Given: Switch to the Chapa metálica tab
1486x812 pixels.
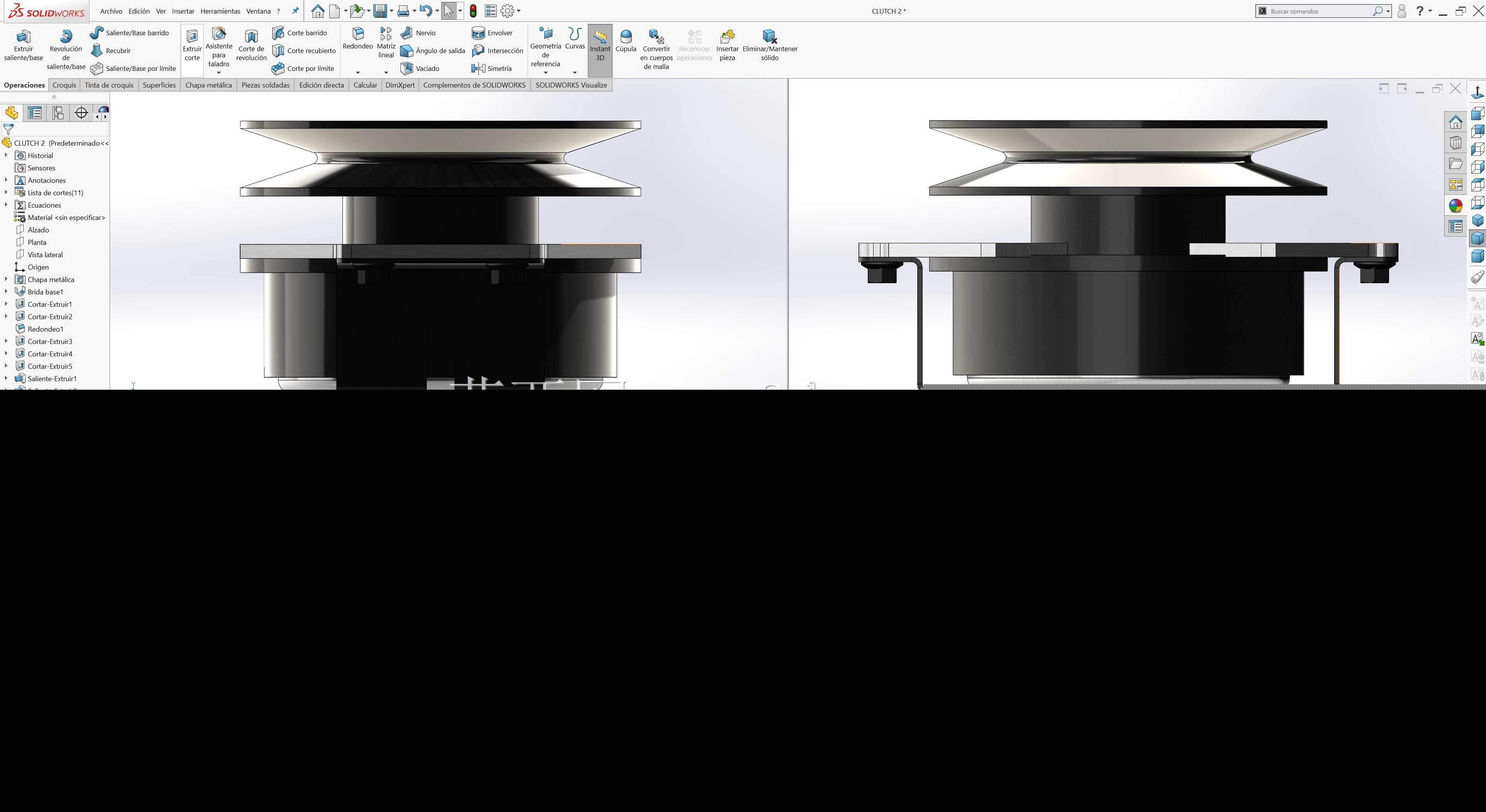Looking at the screenshot, I should click(x=208, y=85).
